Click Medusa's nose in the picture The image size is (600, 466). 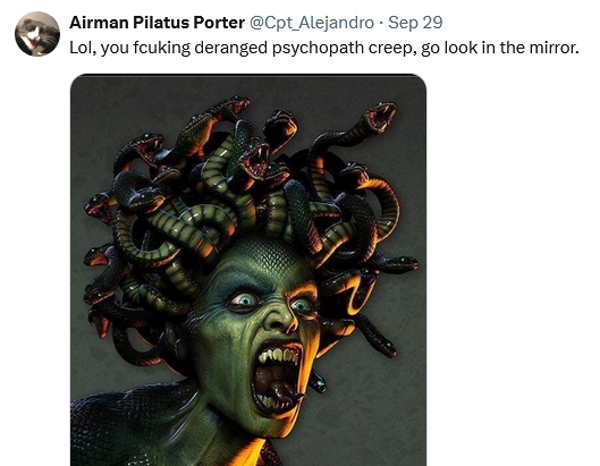click(x=280, y=319)
